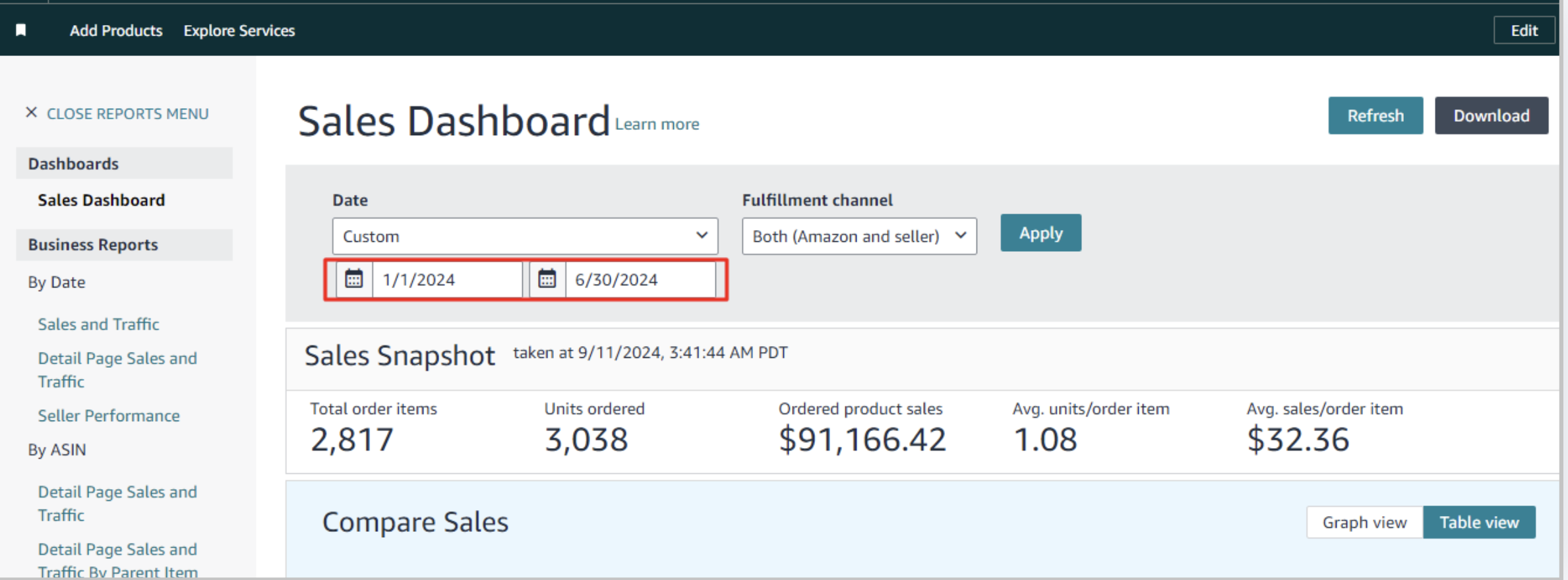1568x580 pixels.
Task: Select Sales Dashboard in sidebar
Action: point(101,200)
